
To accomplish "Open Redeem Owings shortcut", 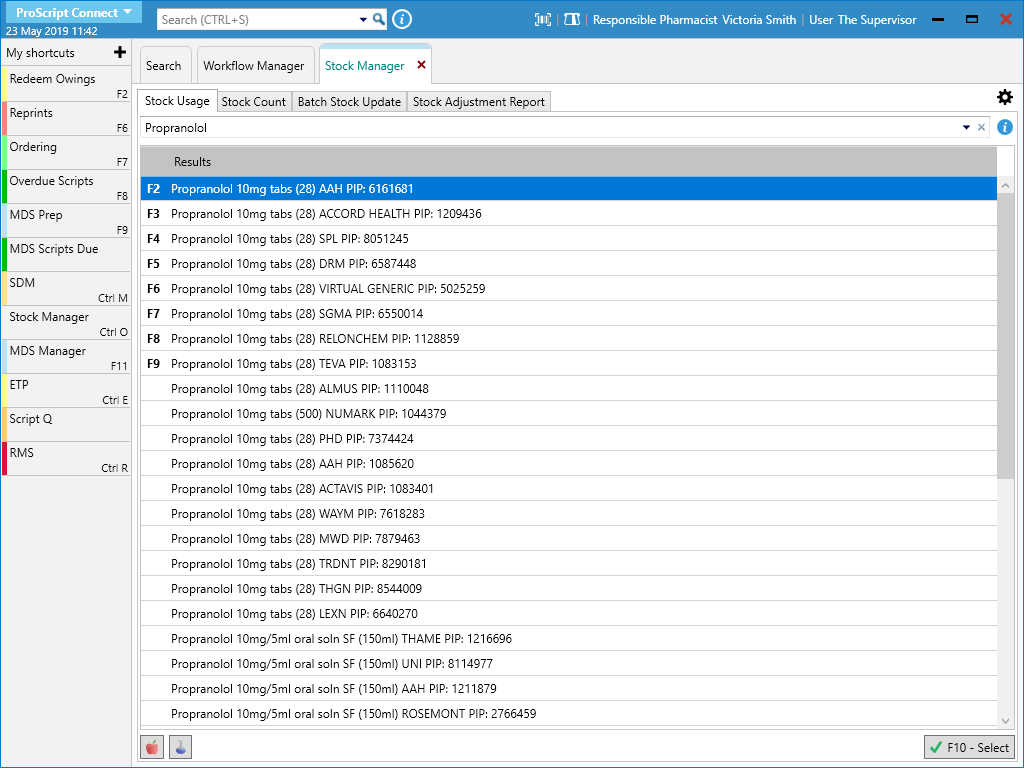I will pyautogui.click(x=67, y=84).
